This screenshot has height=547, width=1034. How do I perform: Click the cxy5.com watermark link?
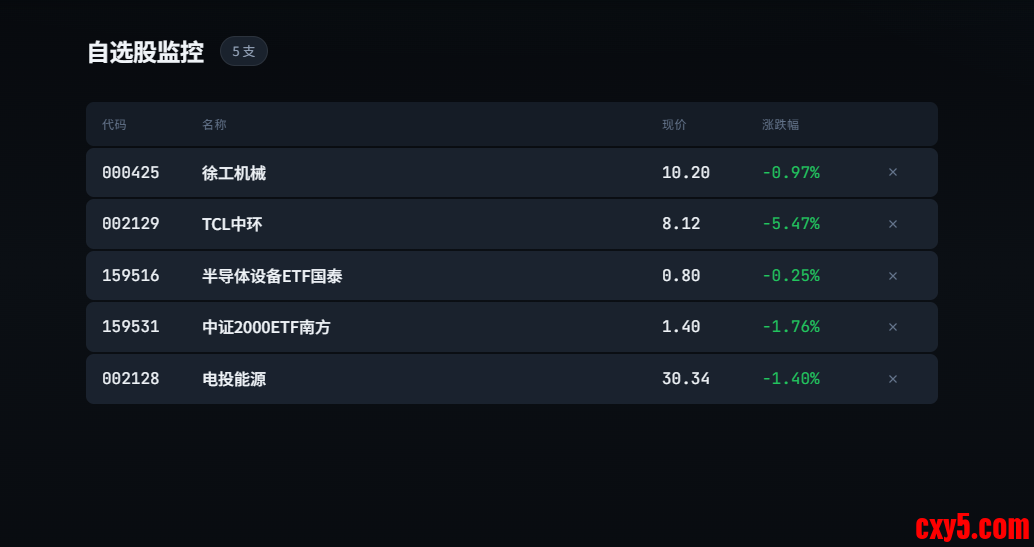[x=972, y=526]
